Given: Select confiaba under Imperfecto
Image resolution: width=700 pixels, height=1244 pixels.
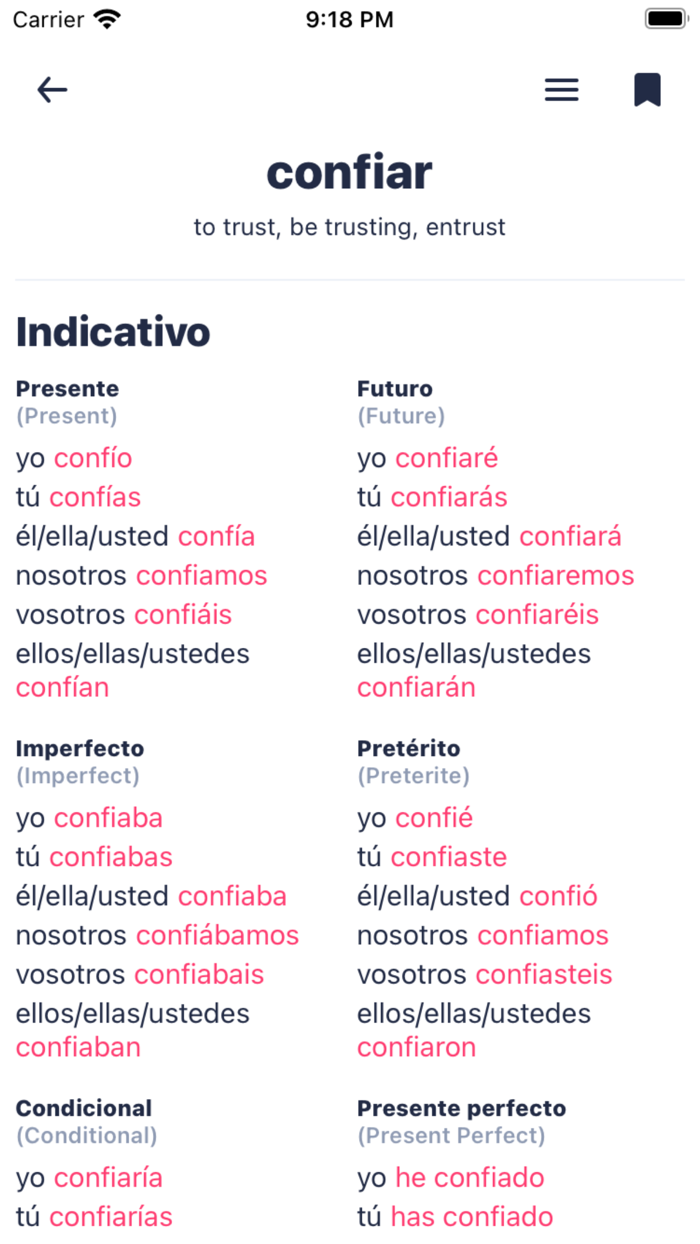Looking at the screenshot, I should point(107,817).
